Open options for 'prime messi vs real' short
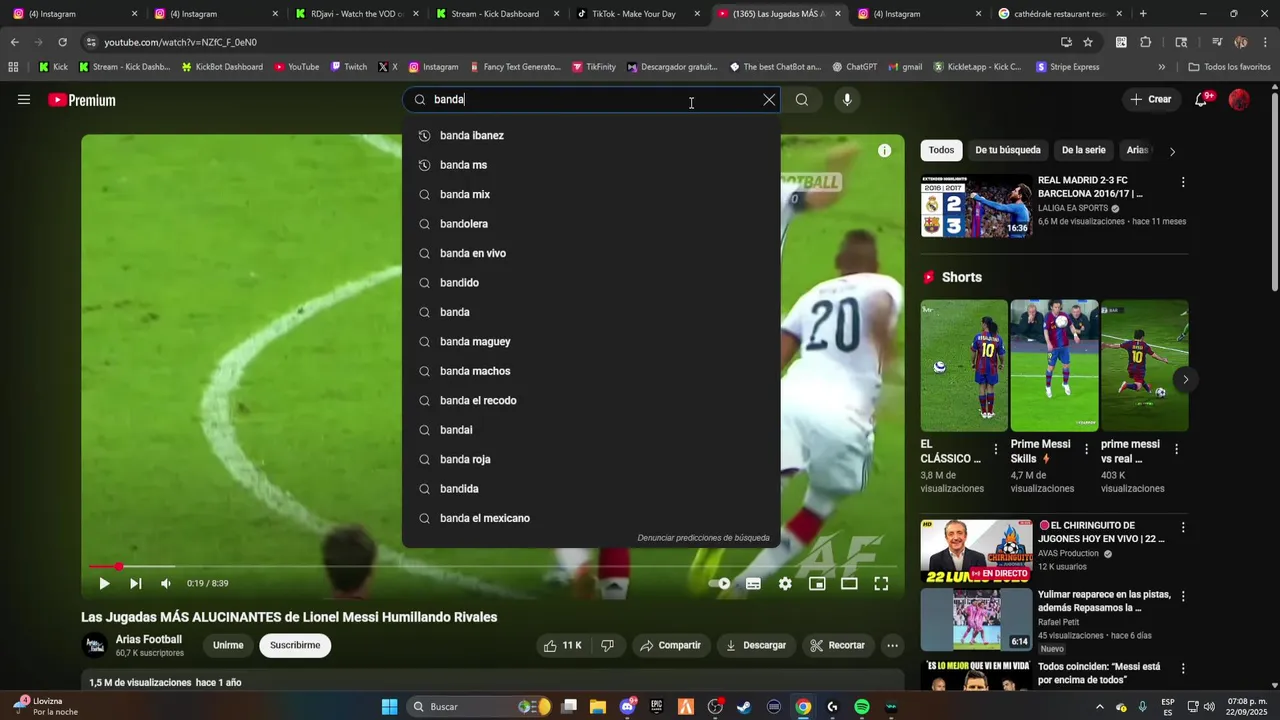The height and width of the screenshot is (720, 1280). click(x=1177, y=449)
